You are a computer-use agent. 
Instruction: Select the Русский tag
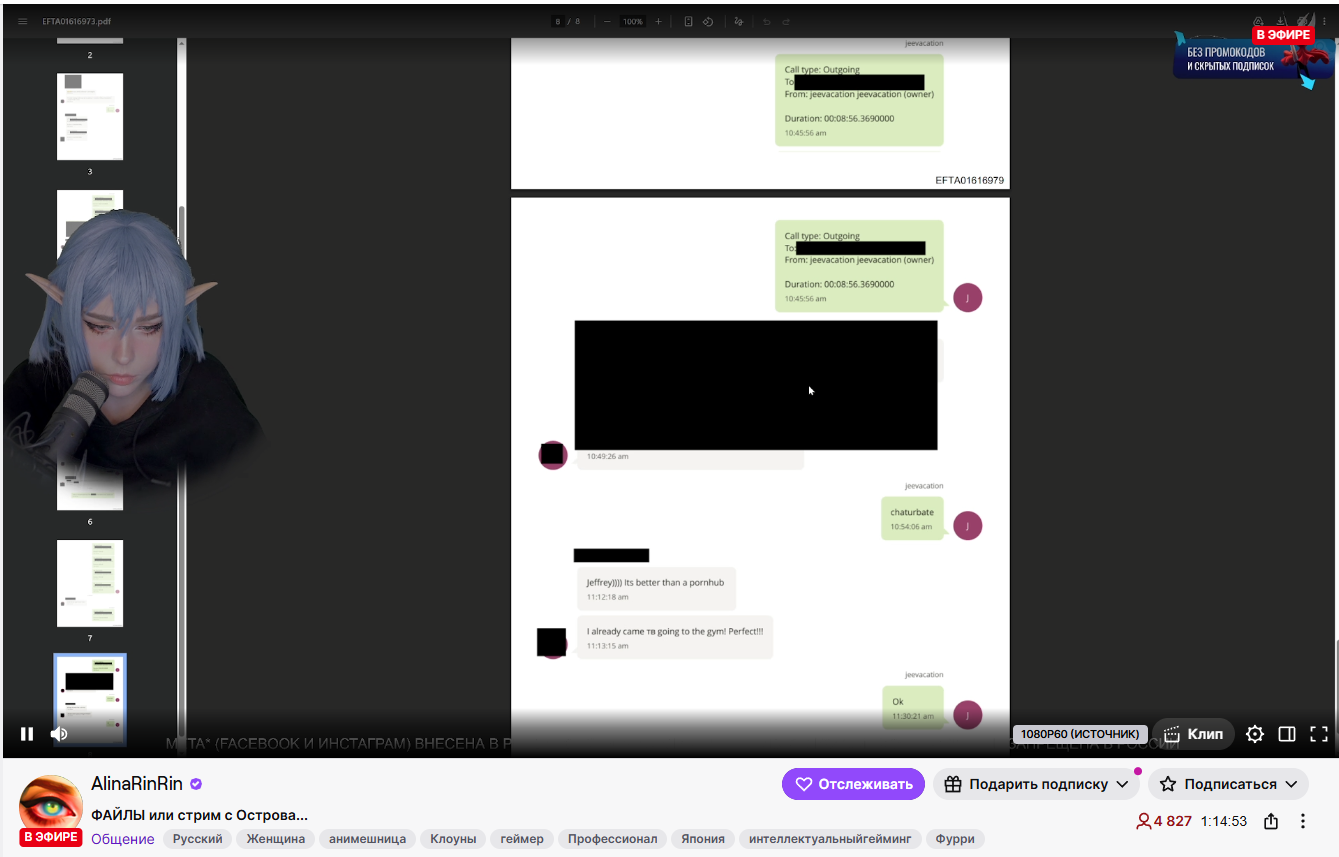[198, 839]
